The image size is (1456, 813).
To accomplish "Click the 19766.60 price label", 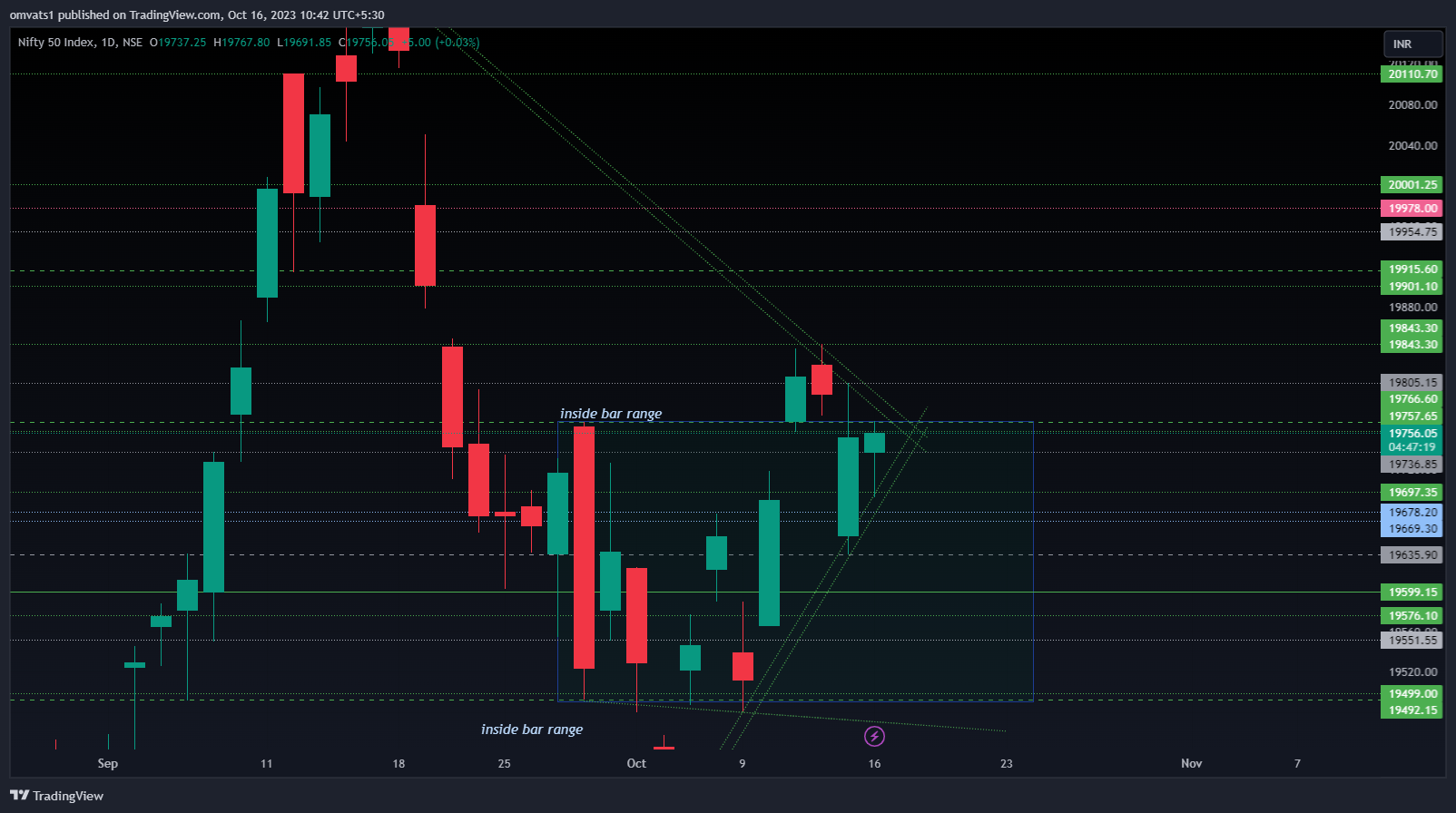I will (x=1412, y=399).
